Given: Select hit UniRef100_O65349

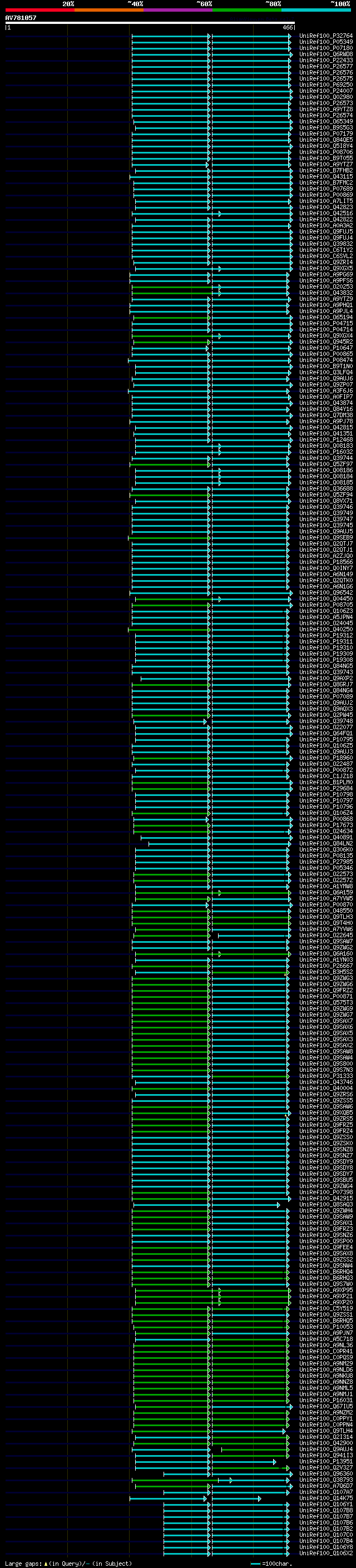Looking at the screenshot, I should [325, 122].
